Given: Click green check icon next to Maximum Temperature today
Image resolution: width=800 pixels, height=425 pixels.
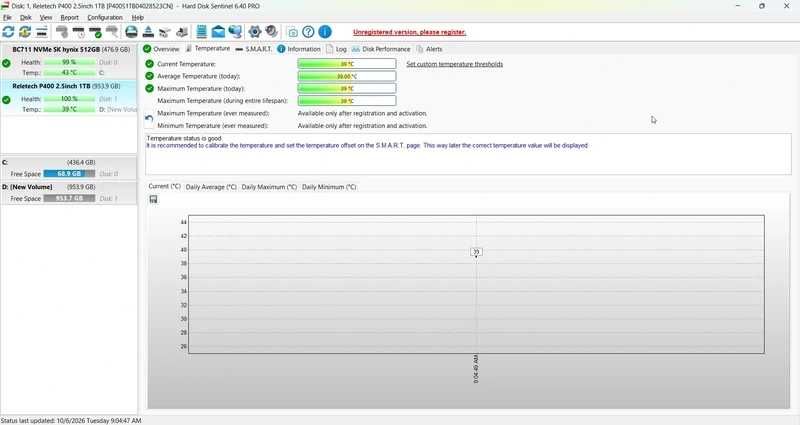Looking at the screenshot, I should point(149,88).
